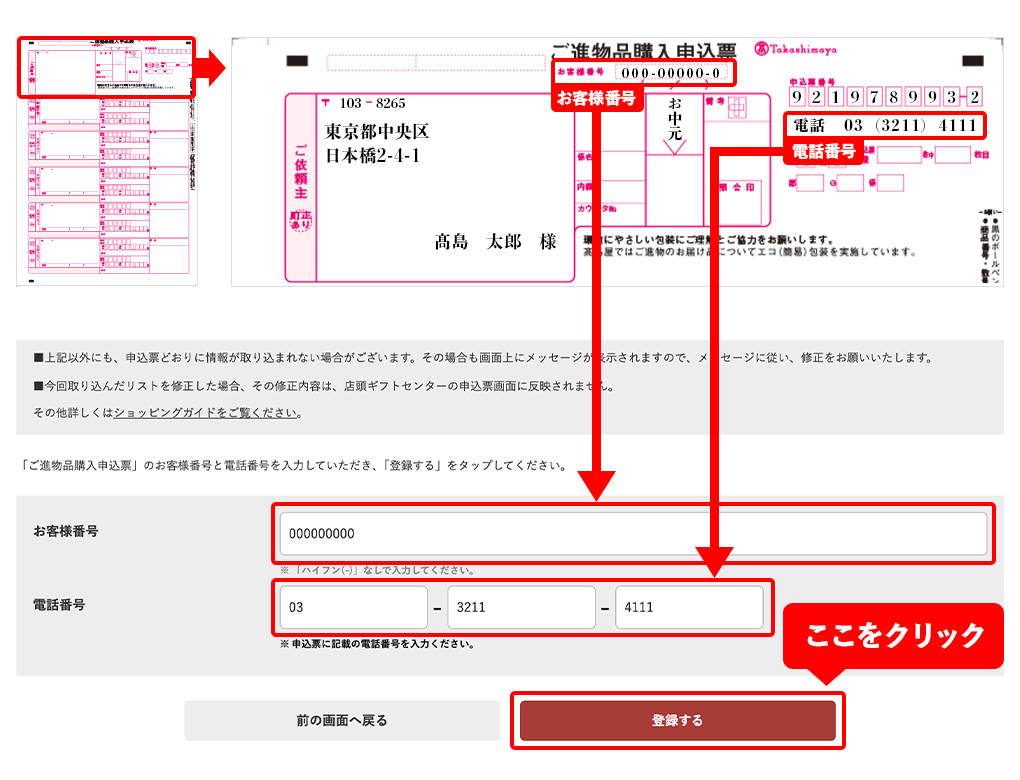Click the printed phone number 03 (3211) 4111
The height and width of the screenshot is (780, 1020).
click(884, 125)
